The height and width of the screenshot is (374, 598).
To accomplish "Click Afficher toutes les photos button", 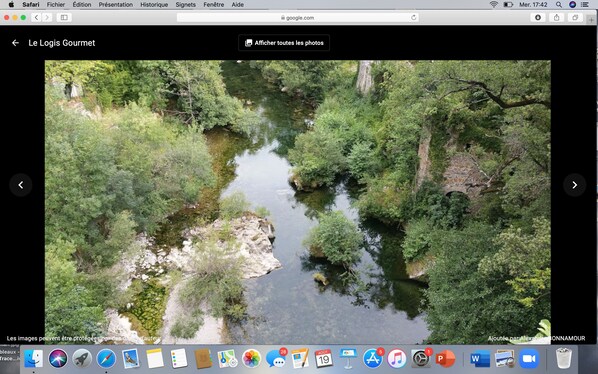I will click(x=284, y=43).
